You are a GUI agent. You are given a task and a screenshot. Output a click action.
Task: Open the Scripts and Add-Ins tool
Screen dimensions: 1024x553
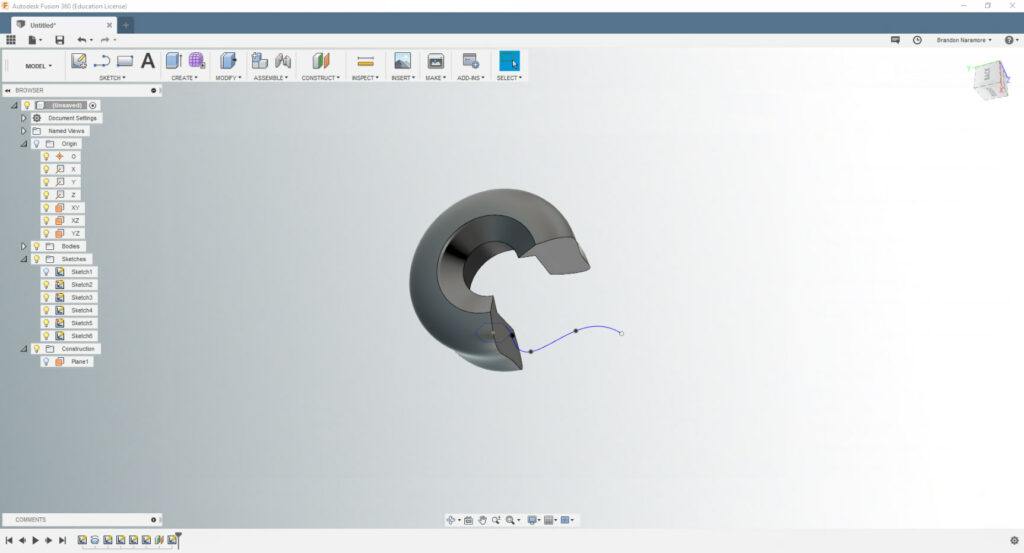pyautogui.click(x=471, y=61)
